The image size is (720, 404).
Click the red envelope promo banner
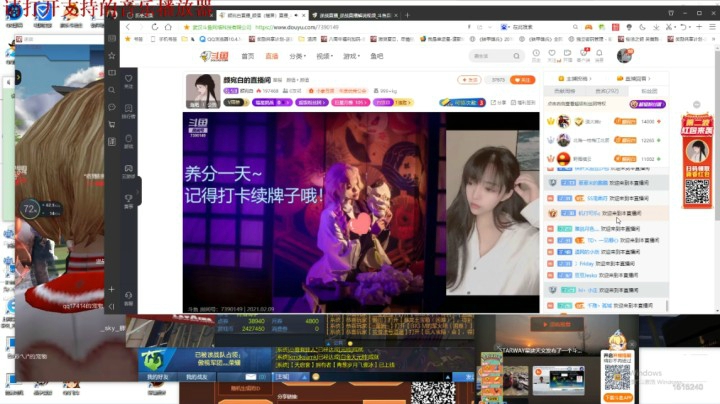click(x=697, y=161)
